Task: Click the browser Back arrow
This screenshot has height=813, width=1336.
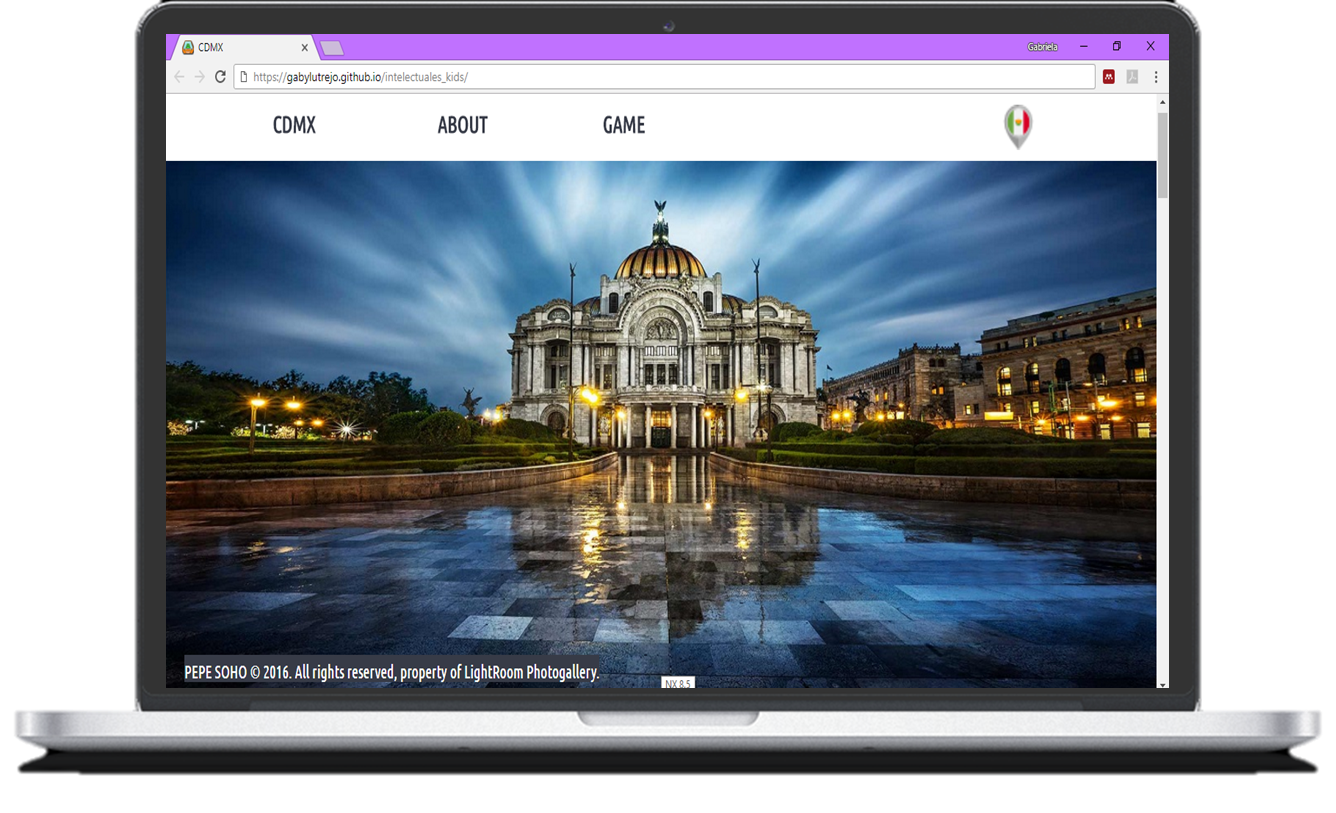Action: tap(179, 77)
